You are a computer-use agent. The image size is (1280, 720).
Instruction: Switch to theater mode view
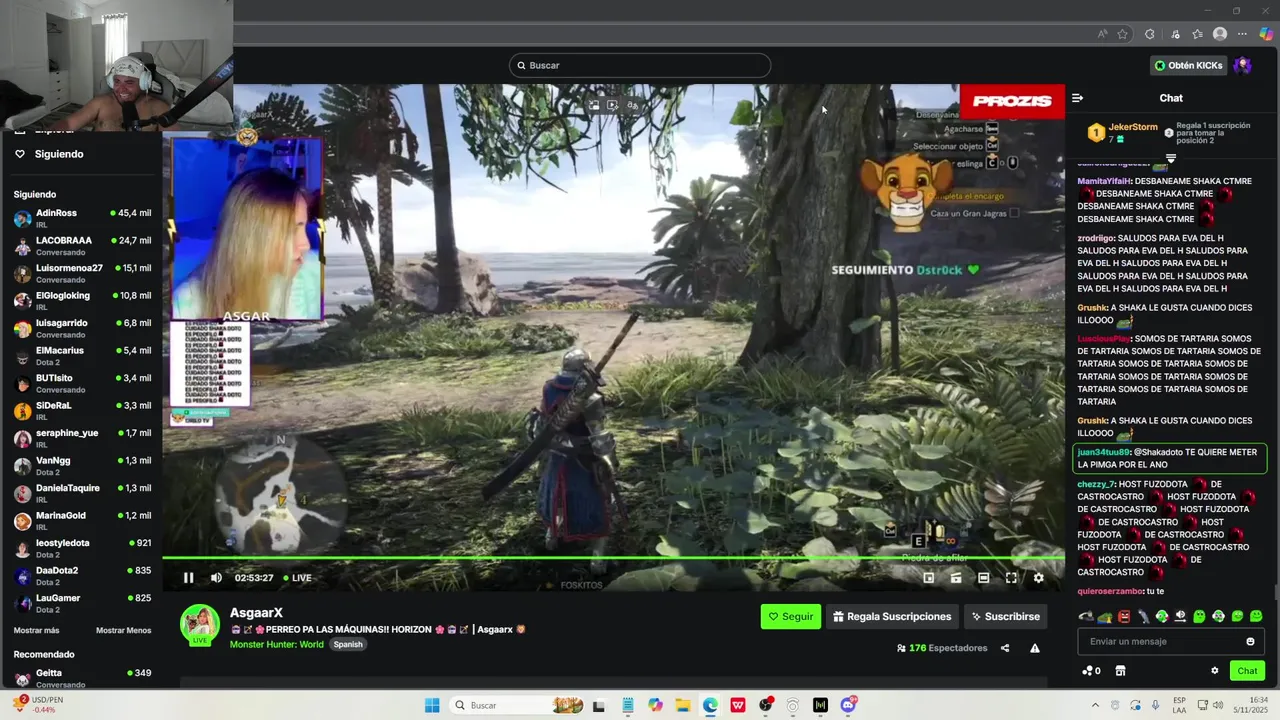click(983, 578)
